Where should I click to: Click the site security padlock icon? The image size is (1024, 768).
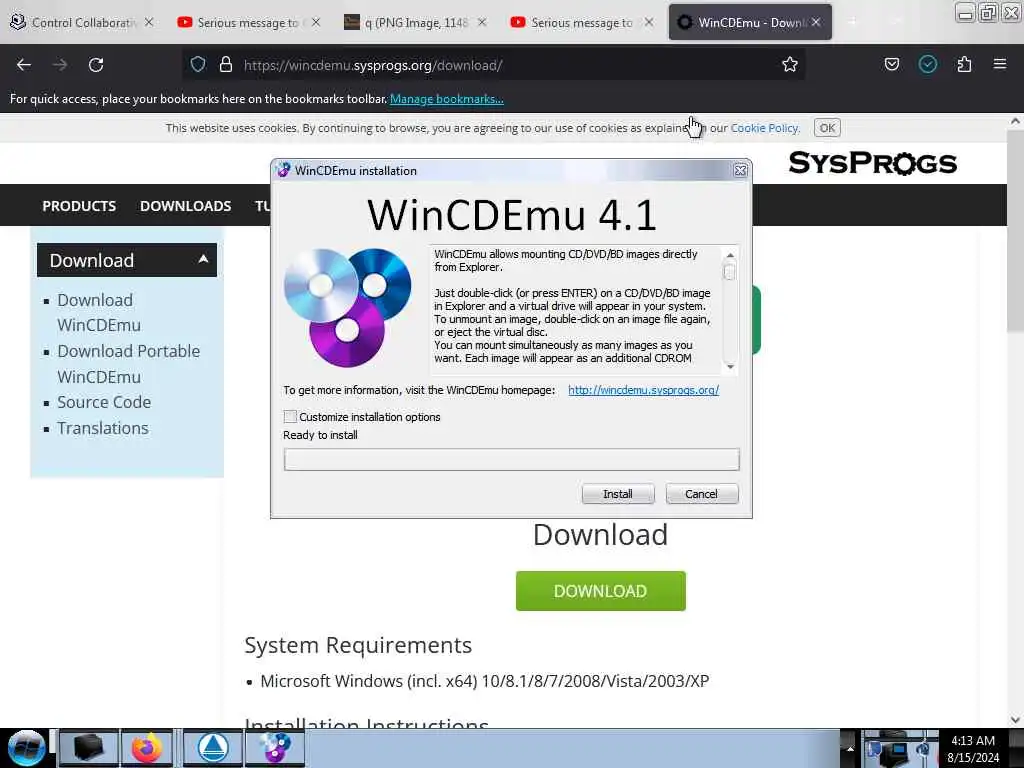[x=226, y=65]
